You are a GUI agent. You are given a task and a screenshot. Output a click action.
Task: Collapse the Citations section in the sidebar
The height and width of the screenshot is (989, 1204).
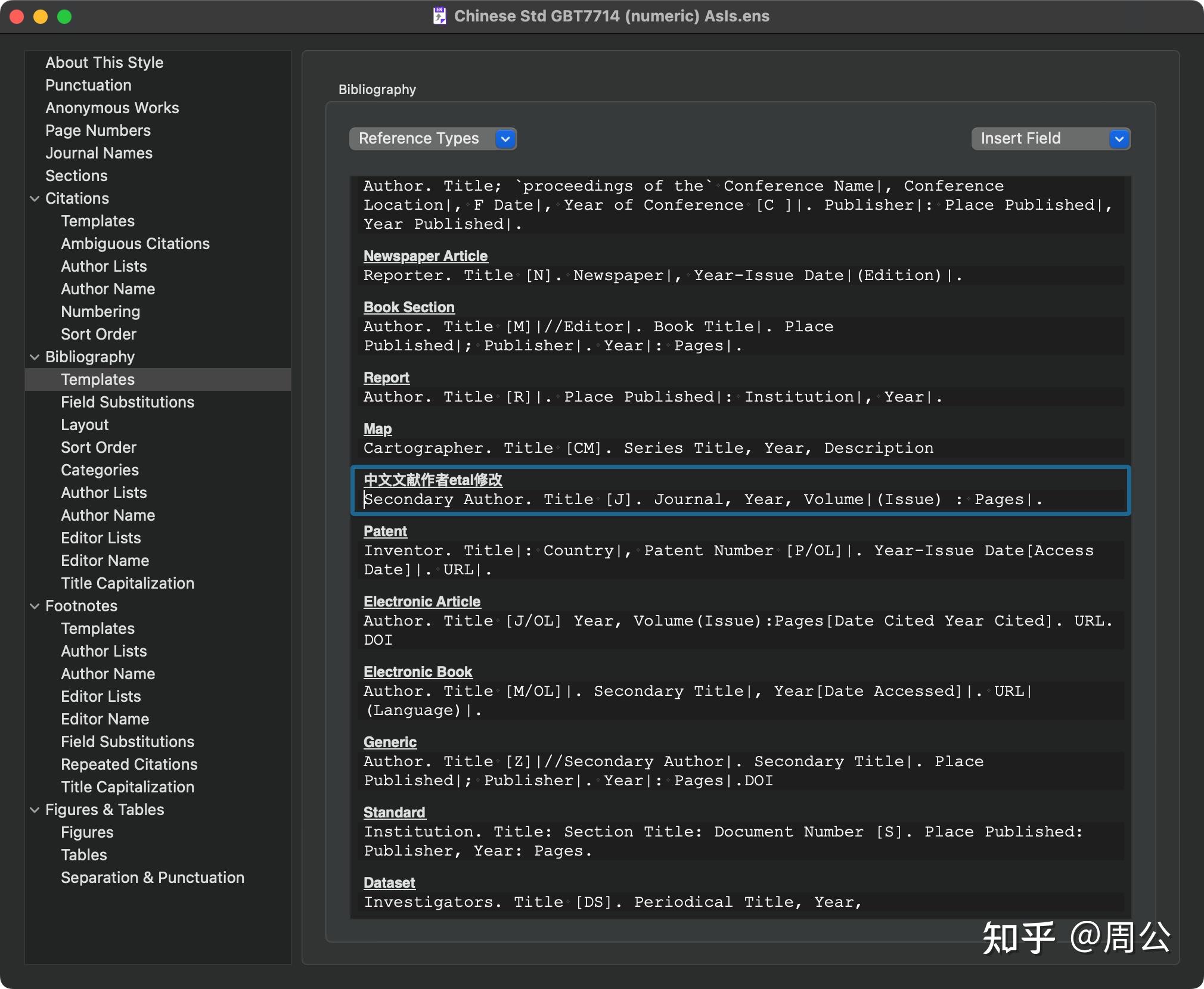(x=35, y=198)
